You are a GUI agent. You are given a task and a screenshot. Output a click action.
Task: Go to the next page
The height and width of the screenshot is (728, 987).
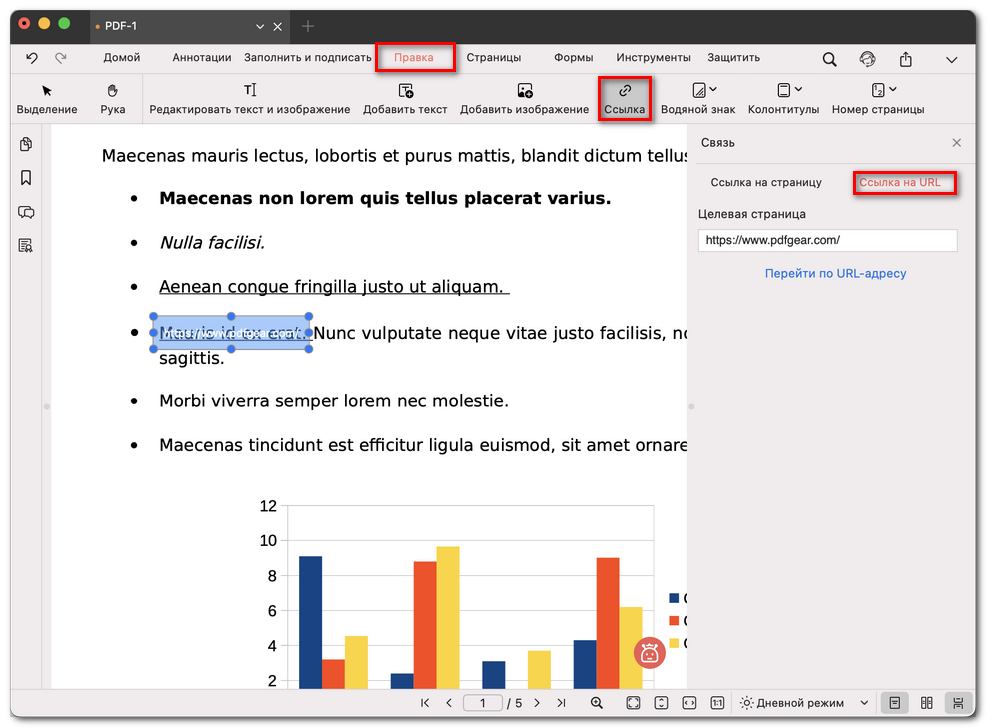tap(537, 703)
